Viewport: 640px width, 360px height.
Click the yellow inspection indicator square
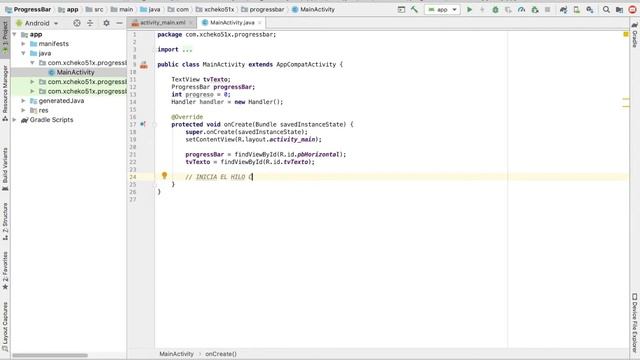[626, 35]
